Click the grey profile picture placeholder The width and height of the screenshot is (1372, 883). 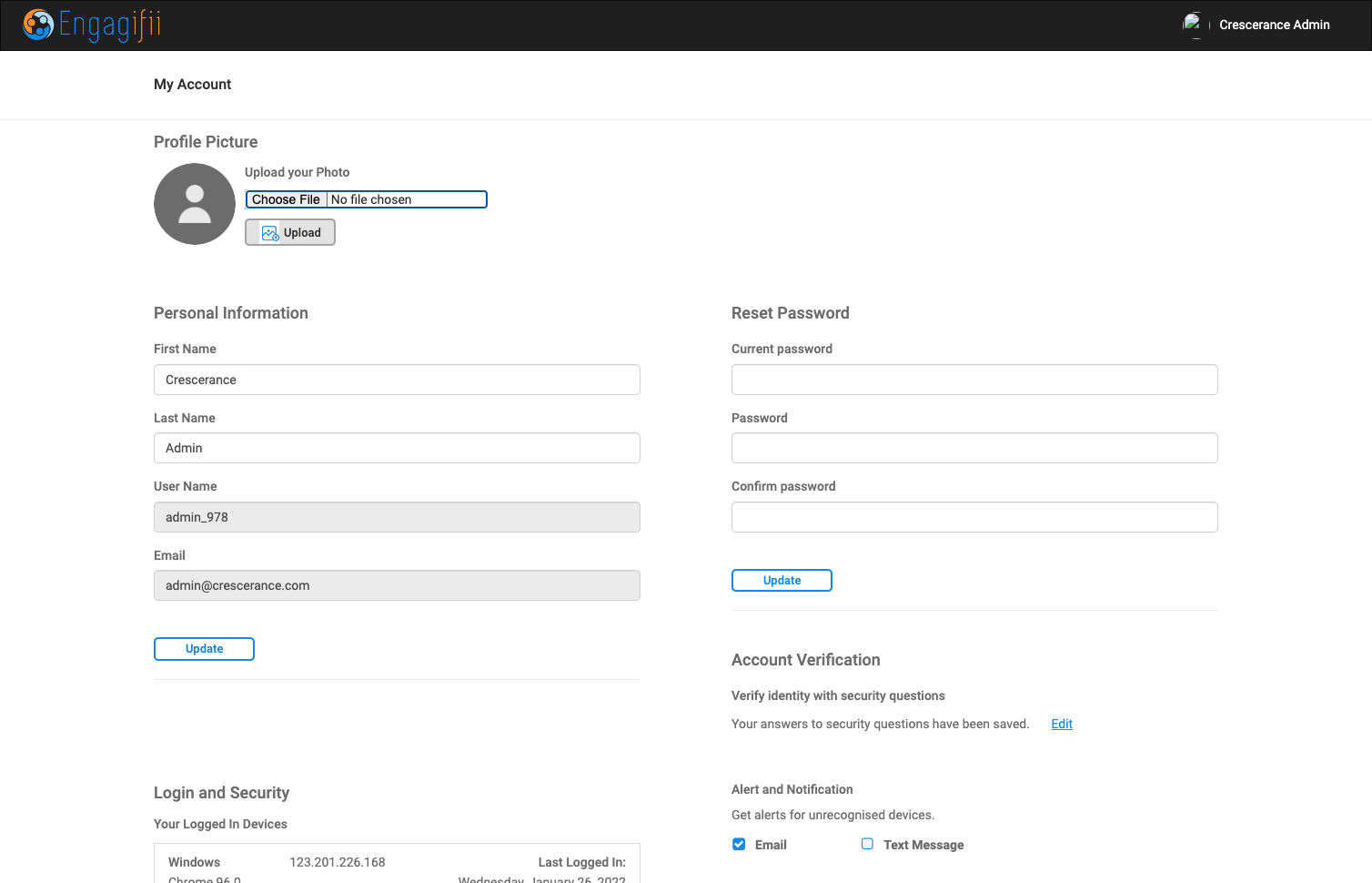(195, 204)
